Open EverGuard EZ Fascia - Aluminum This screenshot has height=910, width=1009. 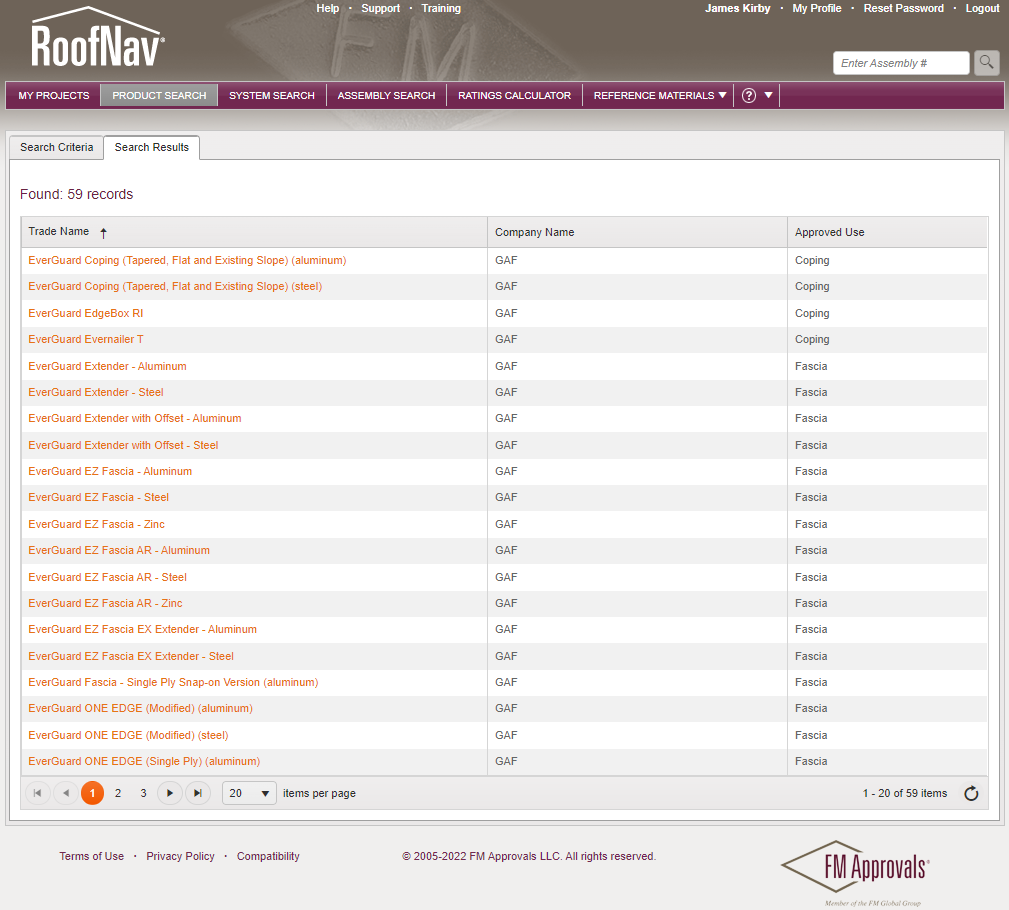[x=110, y=471]
